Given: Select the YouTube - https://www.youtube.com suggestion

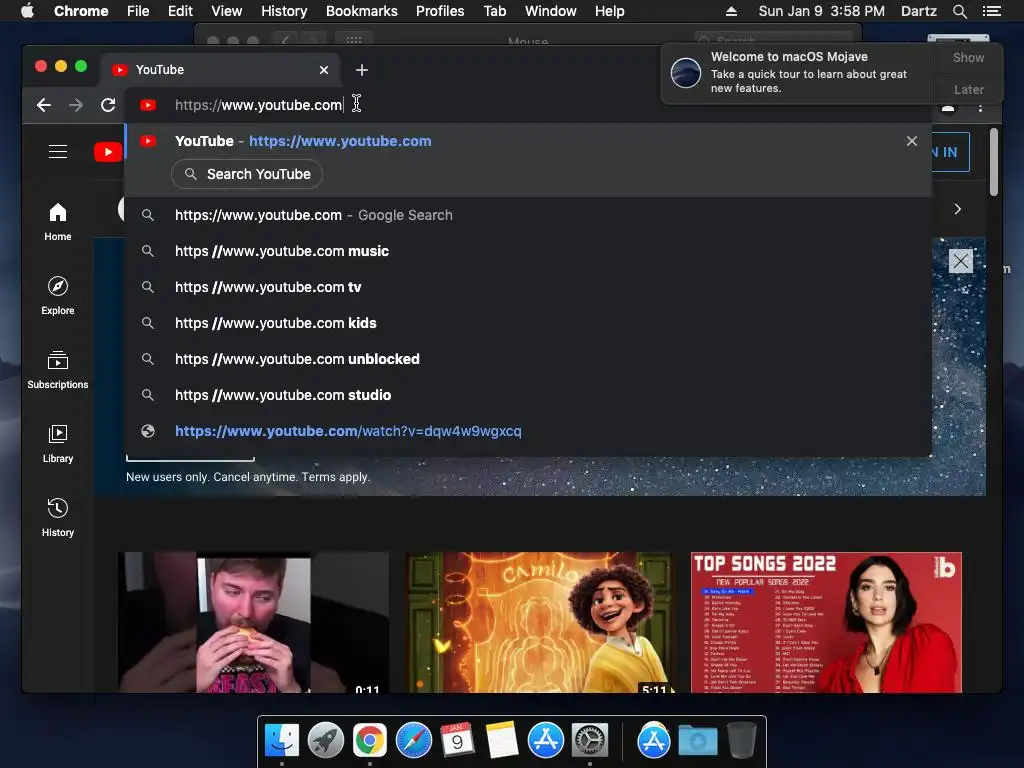Looking at the screenshot, I should click(x=528, y=141).
